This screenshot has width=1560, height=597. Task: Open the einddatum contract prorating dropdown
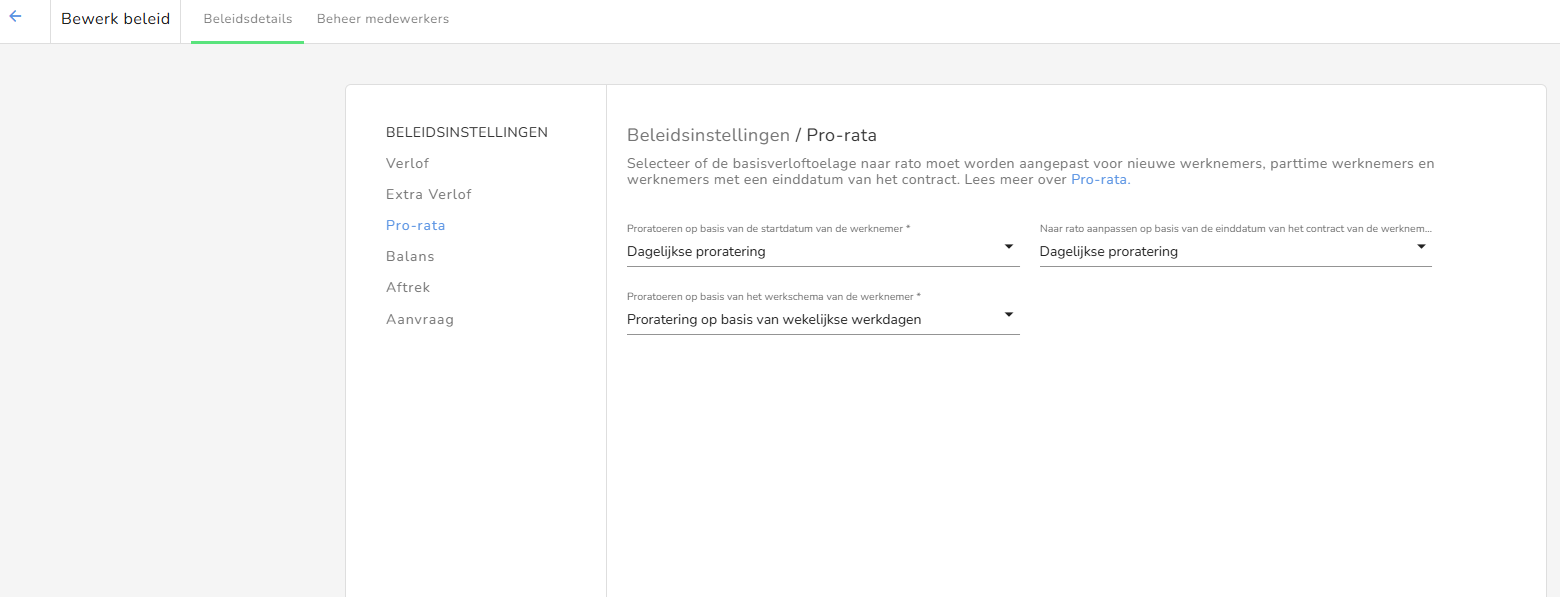tap(1236, 251)
